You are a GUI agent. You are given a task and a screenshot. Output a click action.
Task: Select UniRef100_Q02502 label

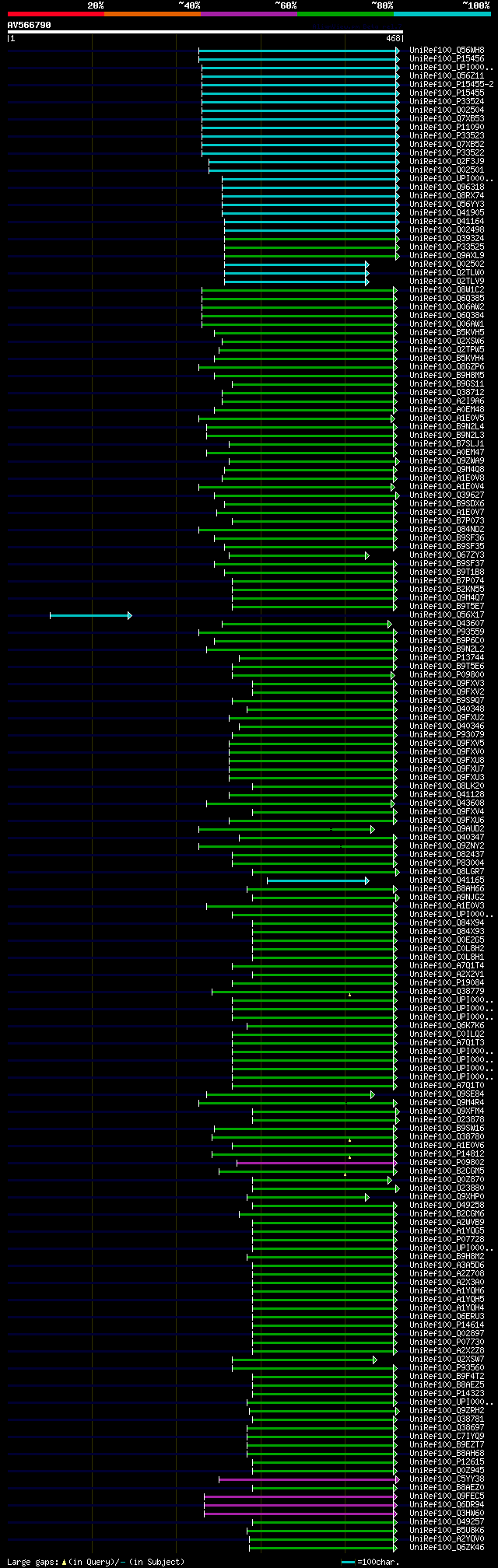[x=447, y=264]
